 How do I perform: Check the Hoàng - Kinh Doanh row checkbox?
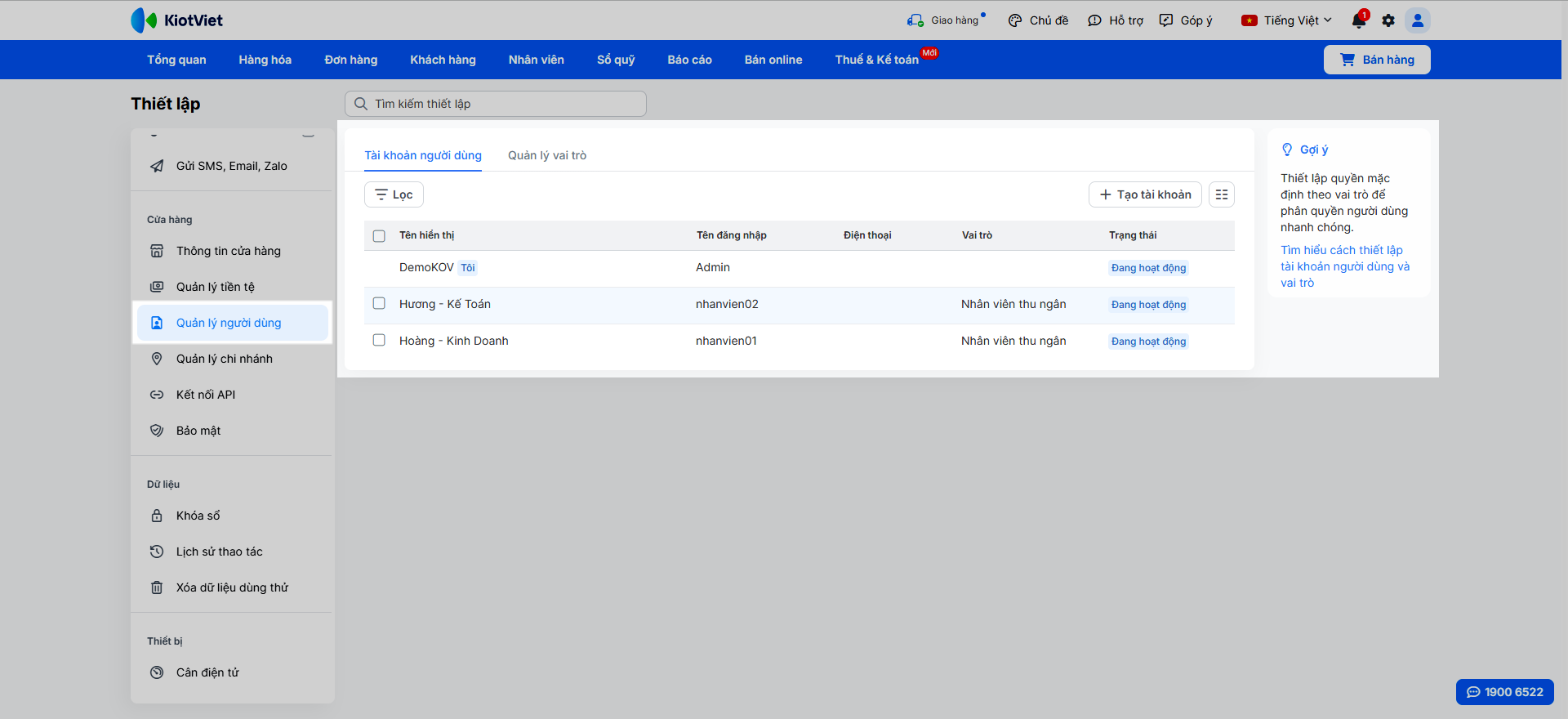(379, 340)
